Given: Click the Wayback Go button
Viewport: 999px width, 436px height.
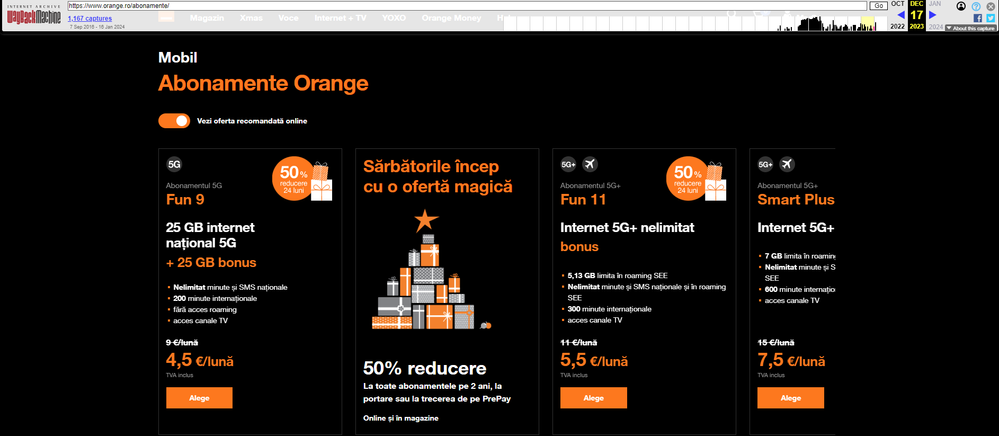Looking at the screenshot, I should (878, 5).
